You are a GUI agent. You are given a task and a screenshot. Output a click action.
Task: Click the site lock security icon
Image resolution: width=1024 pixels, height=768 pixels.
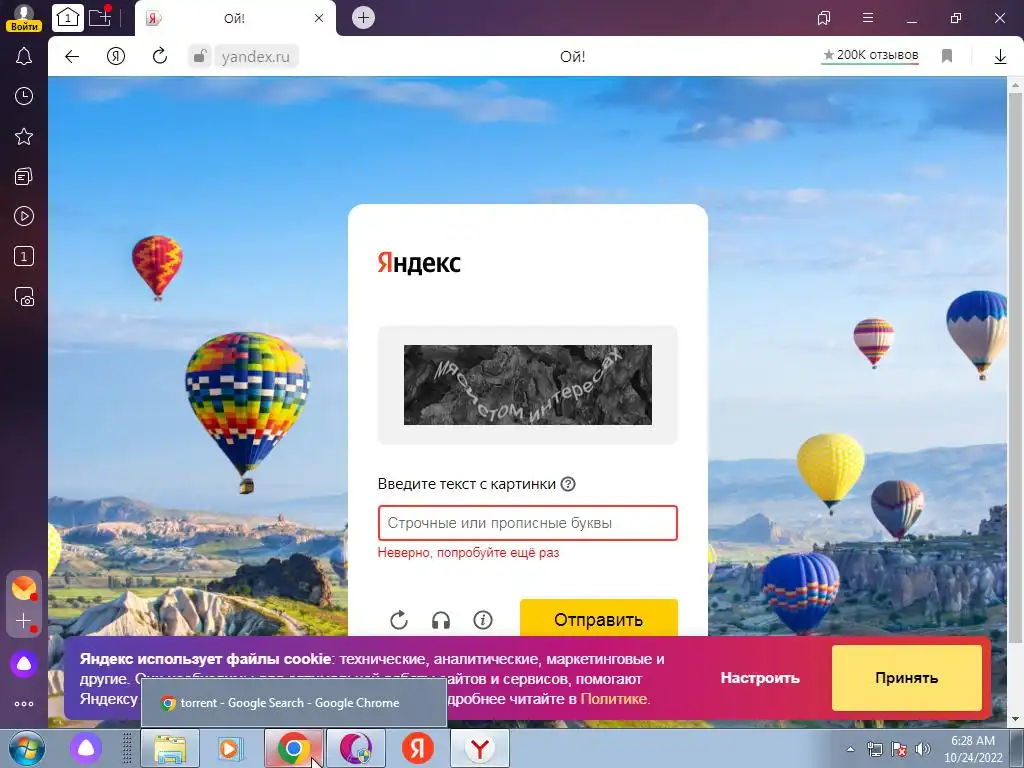coord(200,56)
